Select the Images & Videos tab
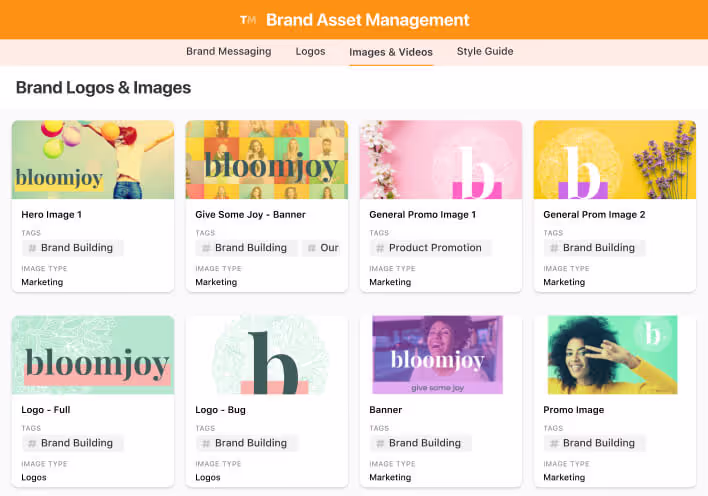708x496 pixels. 391,52
